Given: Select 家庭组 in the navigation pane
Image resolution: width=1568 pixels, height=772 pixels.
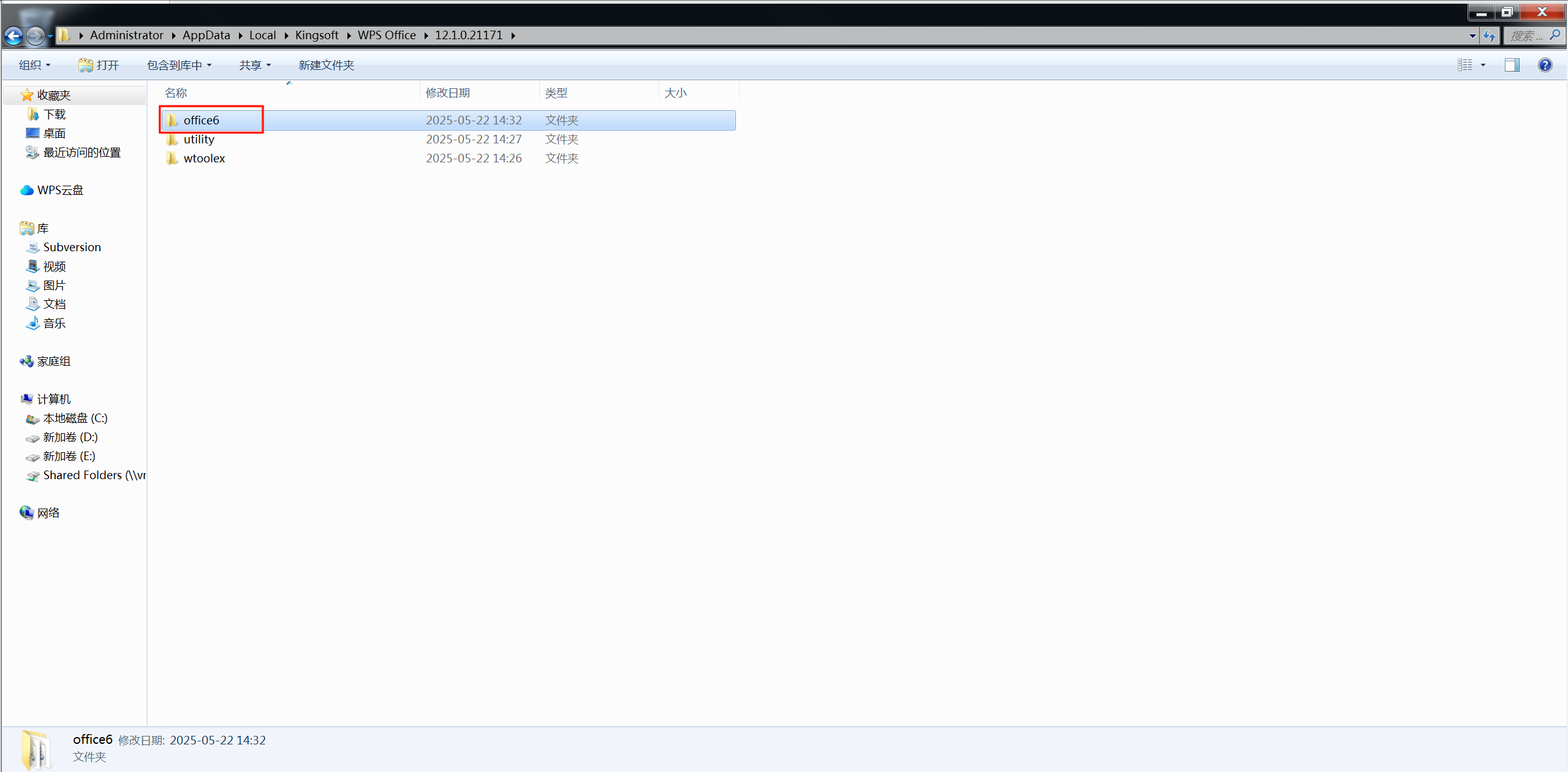Looking at the screenshot, I should tap(53, 361).
